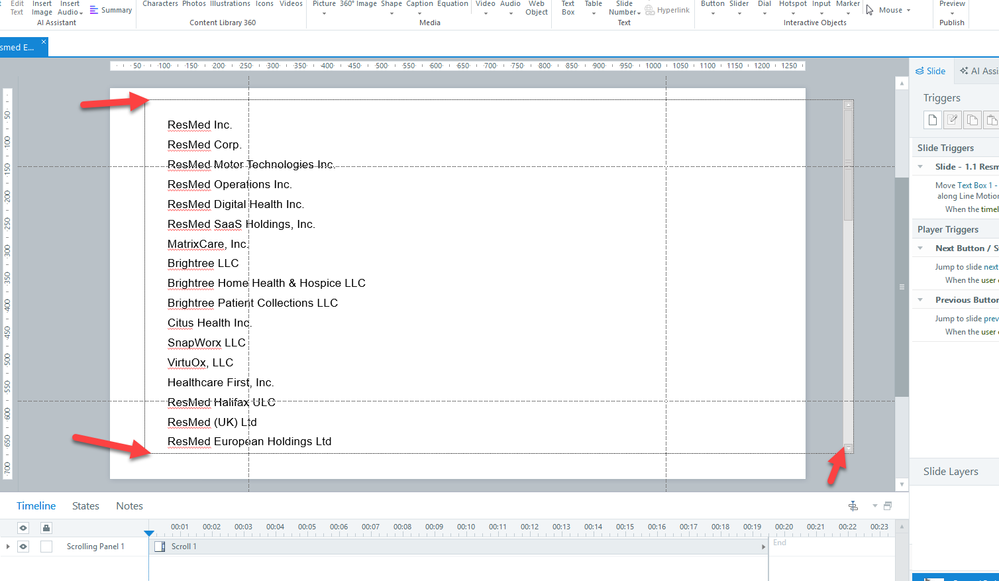Click the slide stage vertical scrollbar thumb
Screen dimensions: 999x581
tap(902, 287)
